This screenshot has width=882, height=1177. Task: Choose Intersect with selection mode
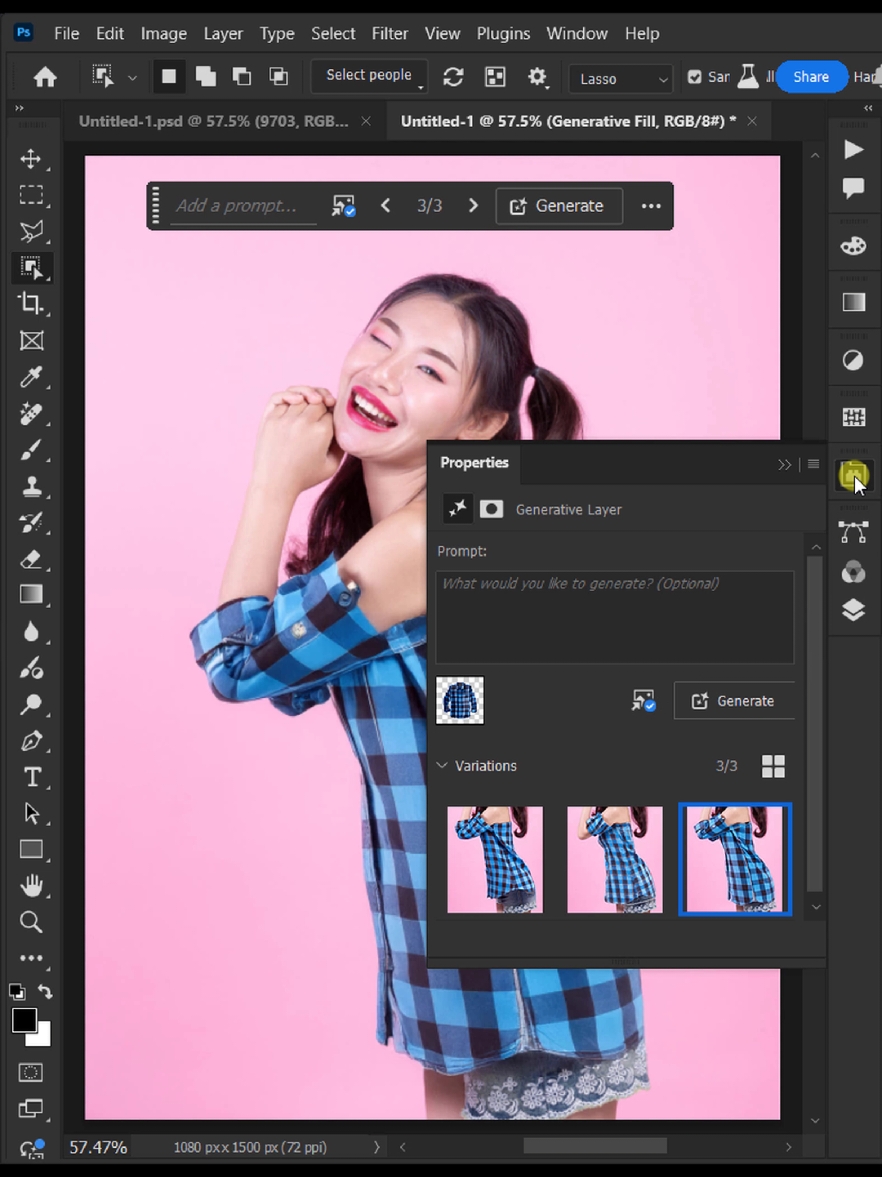[x=278, y=77]
